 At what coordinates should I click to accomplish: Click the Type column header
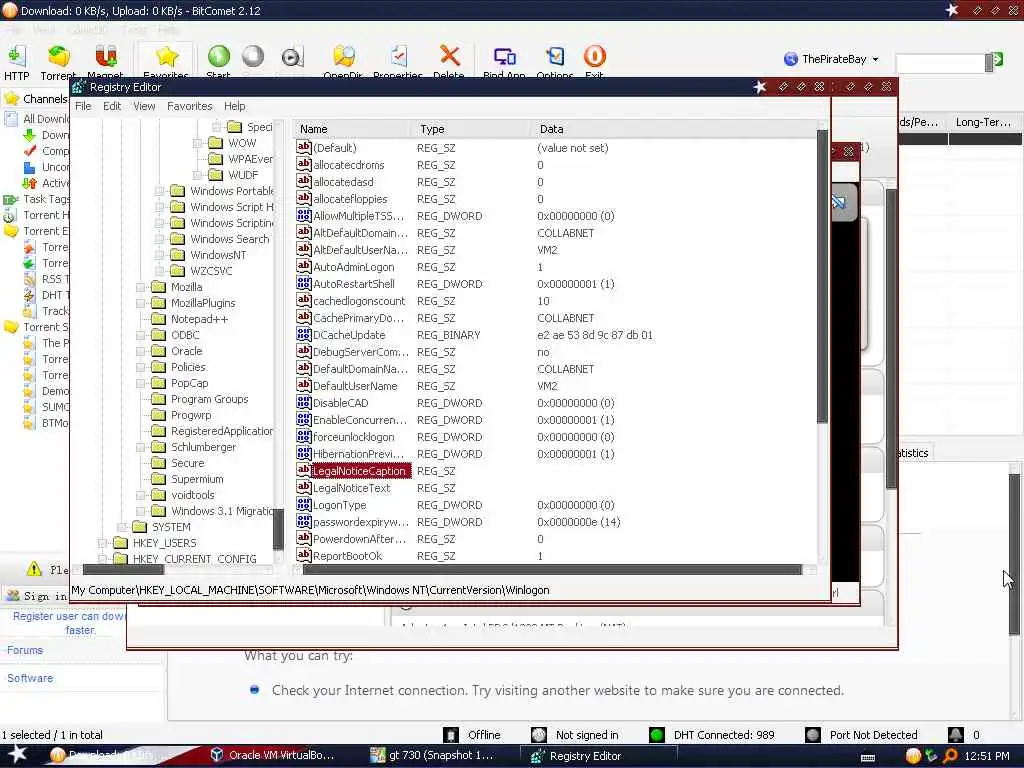pos(472,129)
